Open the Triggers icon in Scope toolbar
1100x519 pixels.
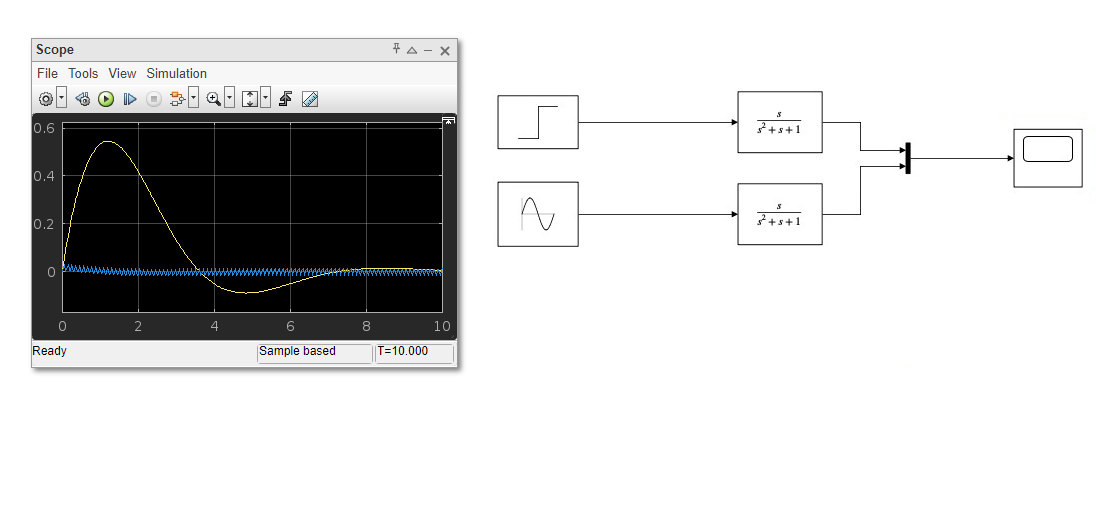point(285,99)
